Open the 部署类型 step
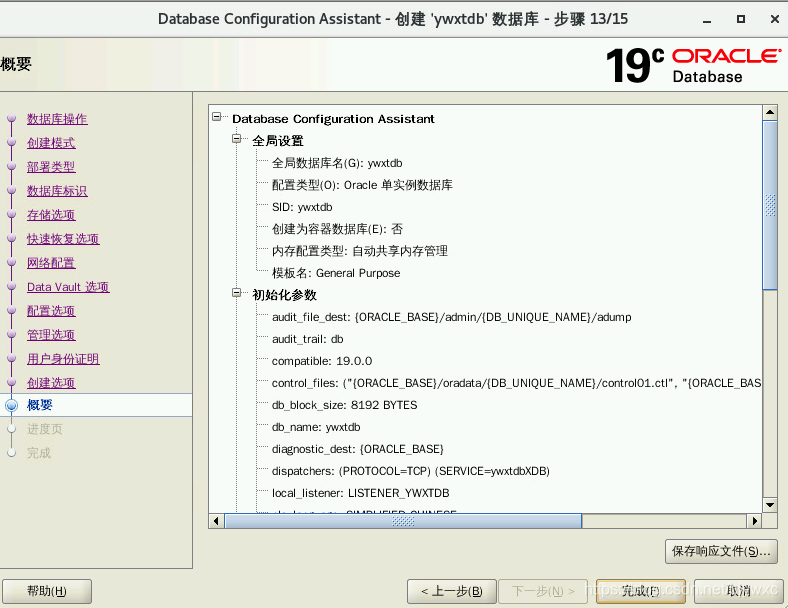 51,167
